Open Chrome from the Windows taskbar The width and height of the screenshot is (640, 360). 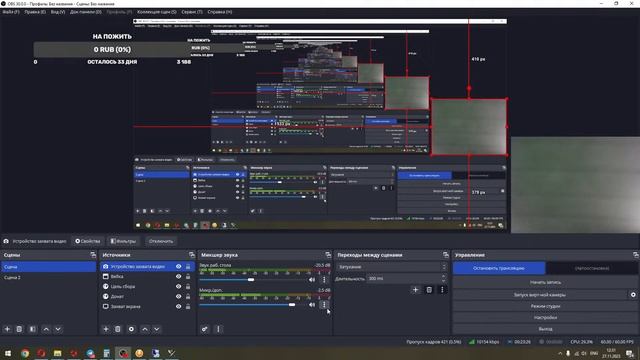[x=25, y=353]
